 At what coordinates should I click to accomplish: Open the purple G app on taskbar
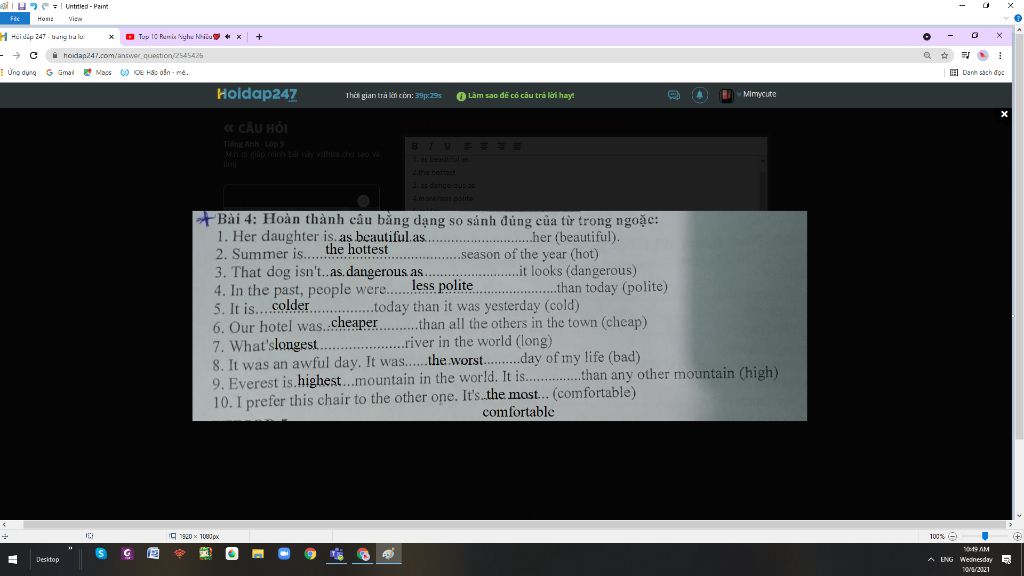tap(127, 554)
